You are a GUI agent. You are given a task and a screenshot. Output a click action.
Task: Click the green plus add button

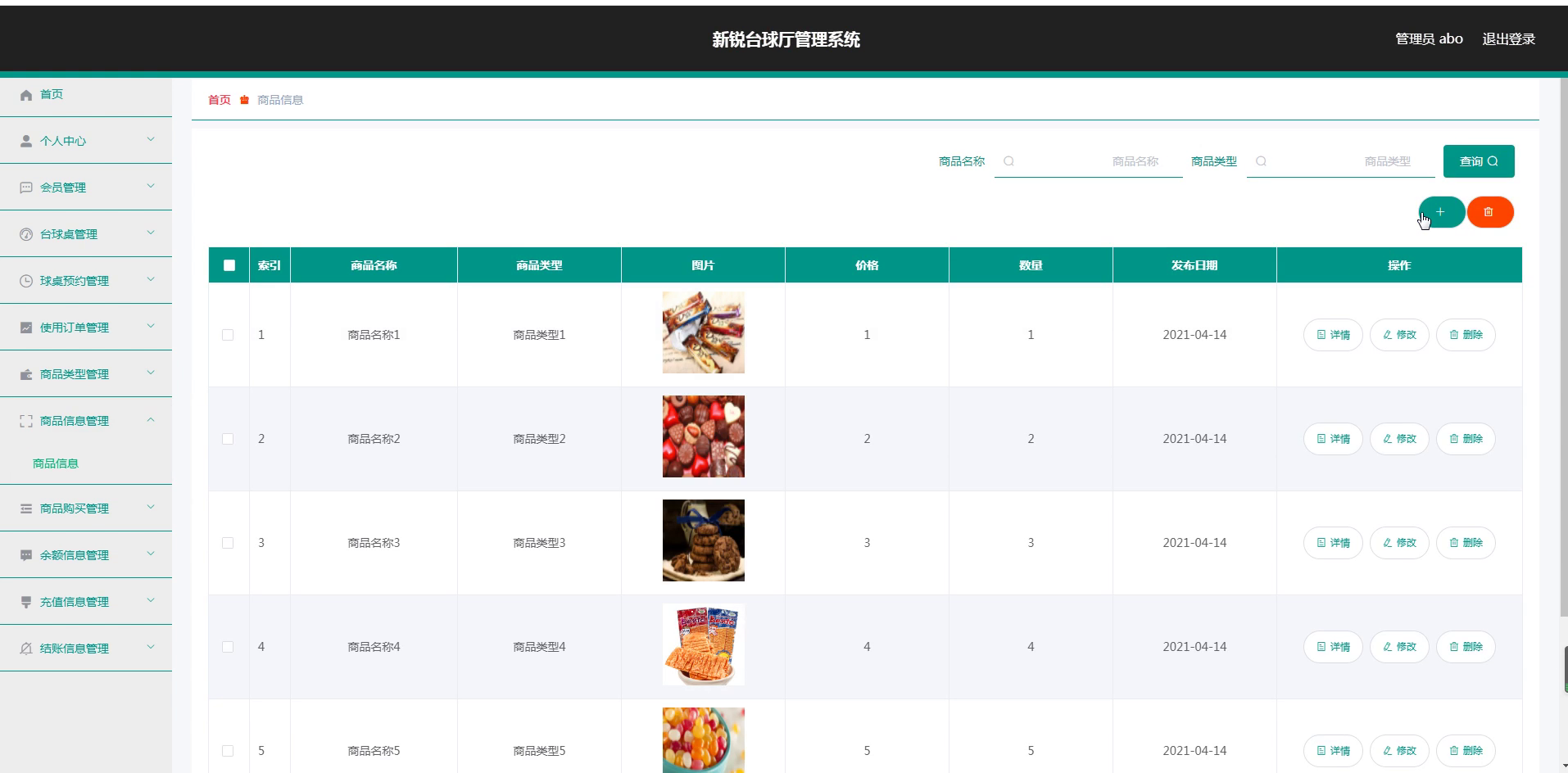click(1441, 212)
